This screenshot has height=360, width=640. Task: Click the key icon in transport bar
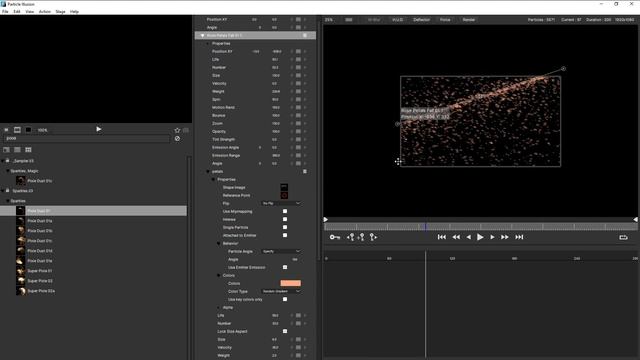(x=335, y=237)
